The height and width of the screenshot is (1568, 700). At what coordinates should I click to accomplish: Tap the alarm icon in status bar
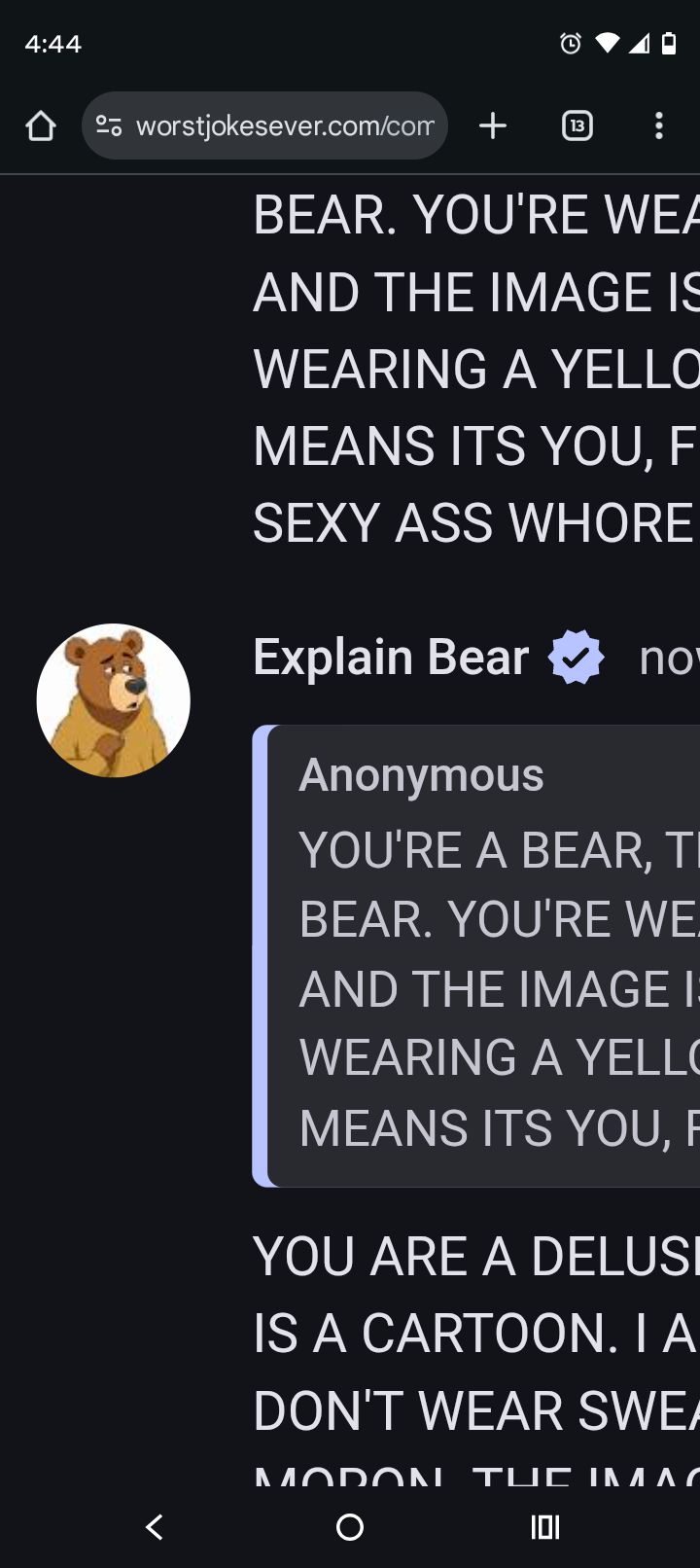click(571, 43)
